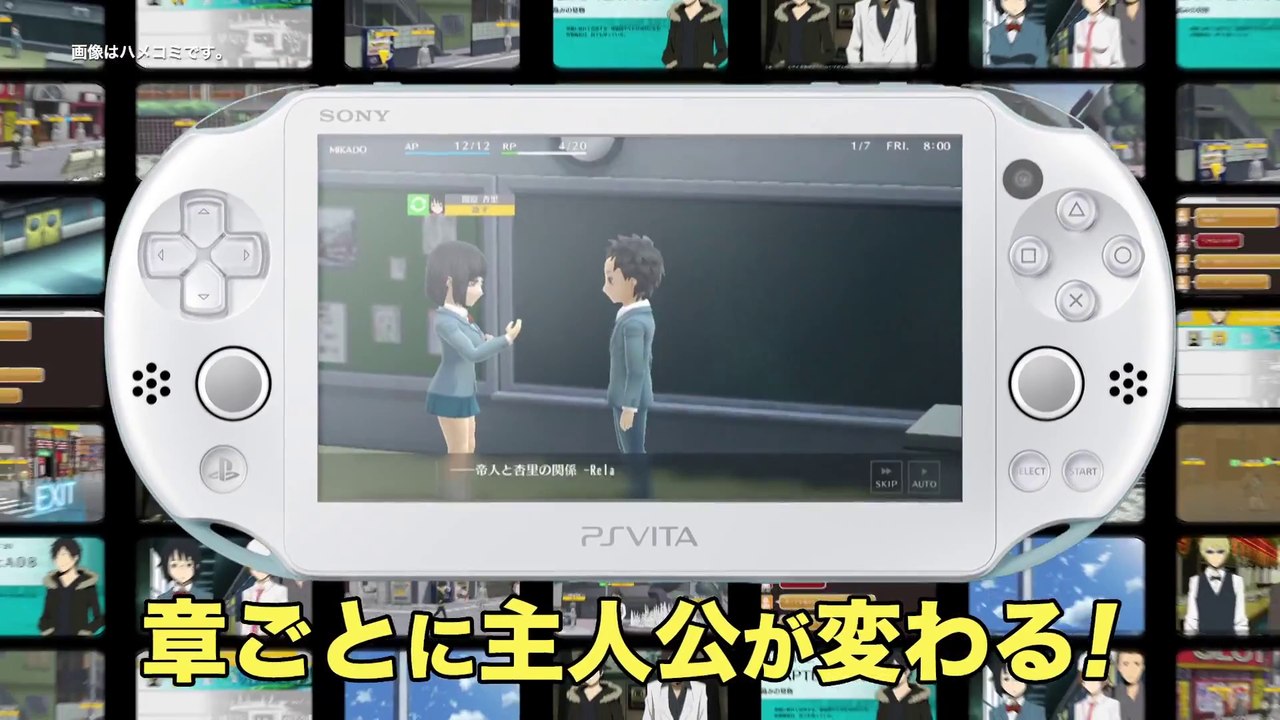This screenshot has width=1280, height=720.
Task: Click the RP gauge showing 4/20
Action: (545, 148)
